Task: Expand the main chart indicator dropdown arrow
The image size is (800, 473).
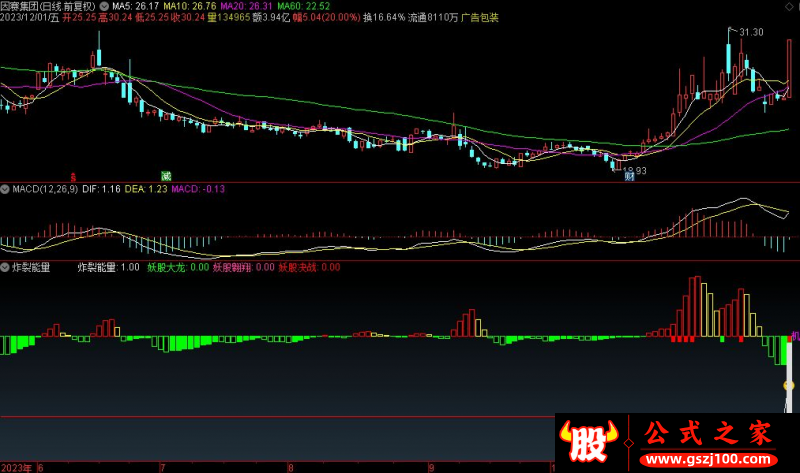Action: [105, 5]
